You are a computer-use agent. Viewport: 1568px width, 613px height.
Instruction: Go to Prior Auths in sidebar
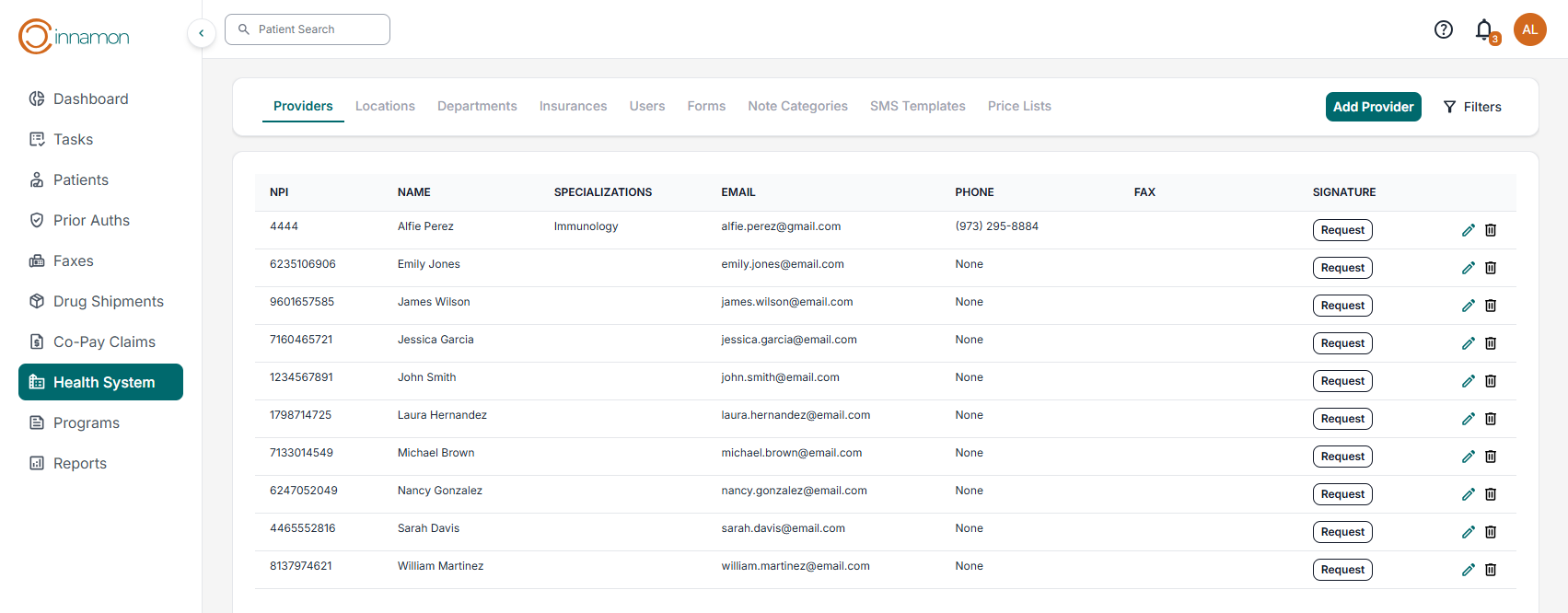click(91, 220)
